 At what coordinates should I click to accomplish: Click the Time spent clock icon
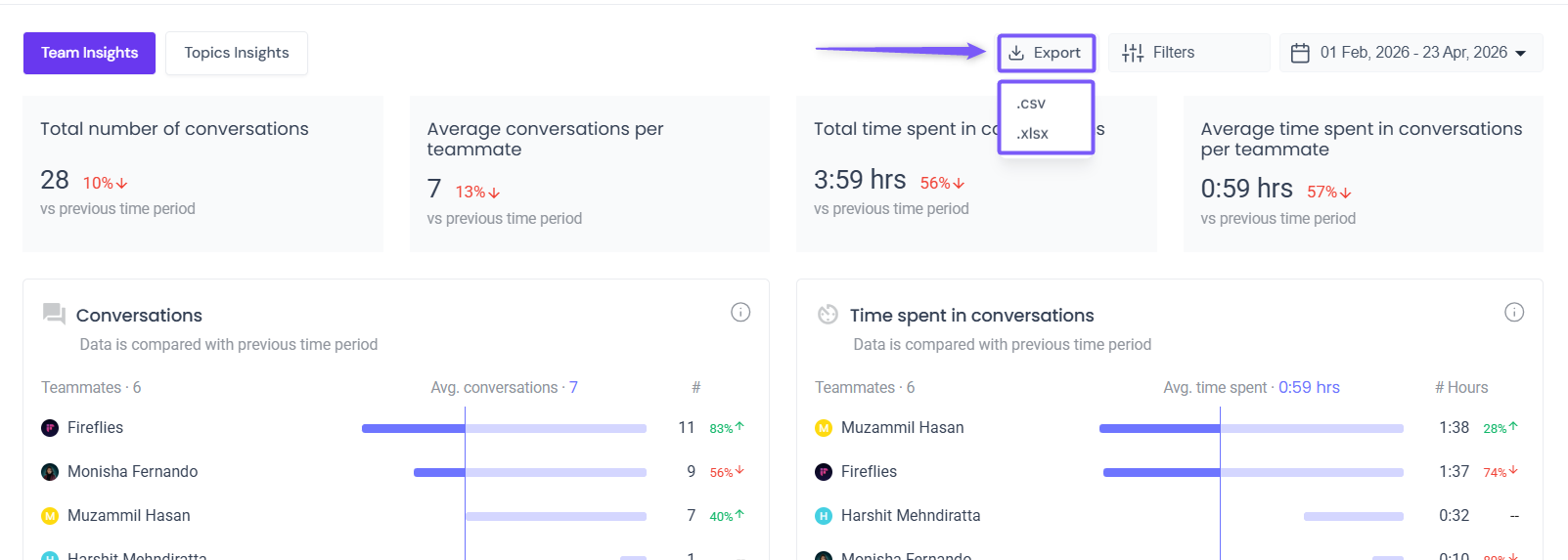click(x=828, y=314)
